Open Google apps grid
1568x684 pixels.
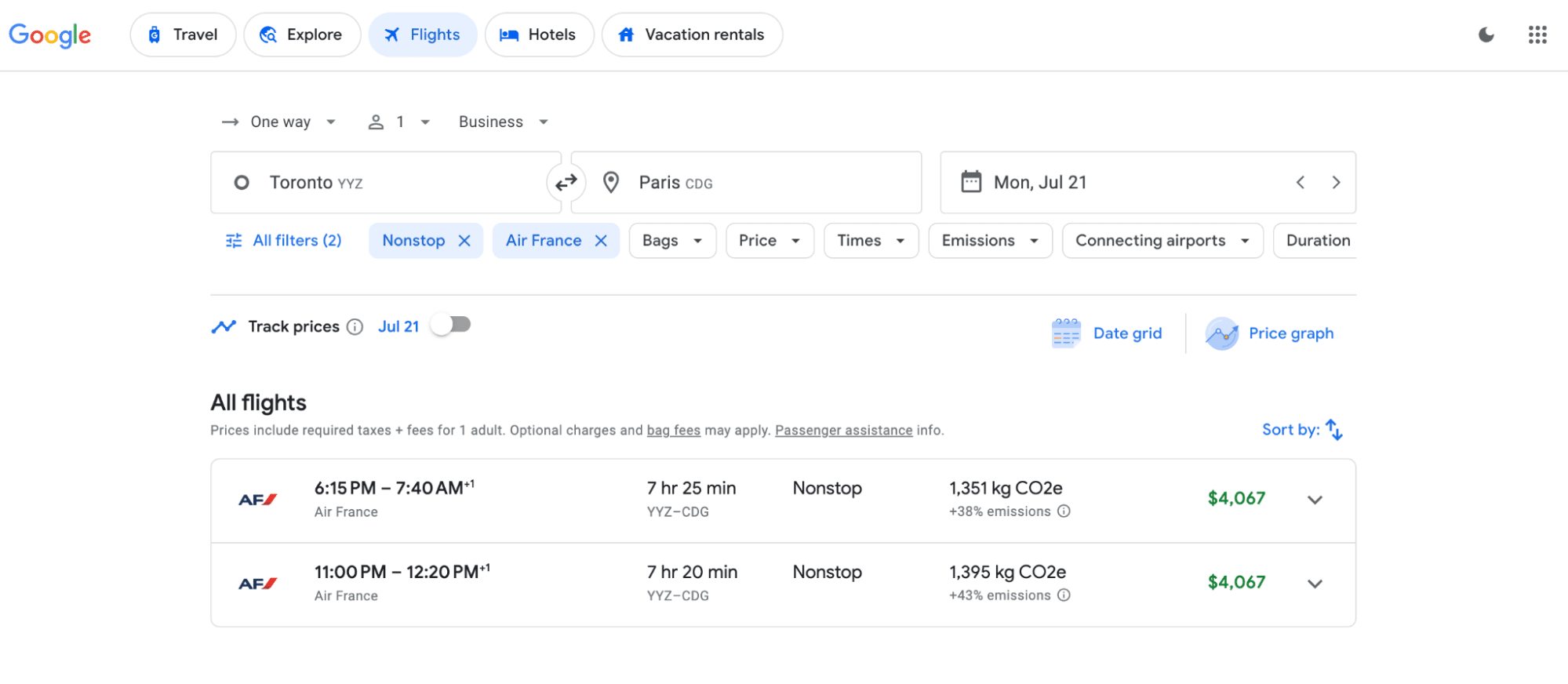click(1537, 35)
